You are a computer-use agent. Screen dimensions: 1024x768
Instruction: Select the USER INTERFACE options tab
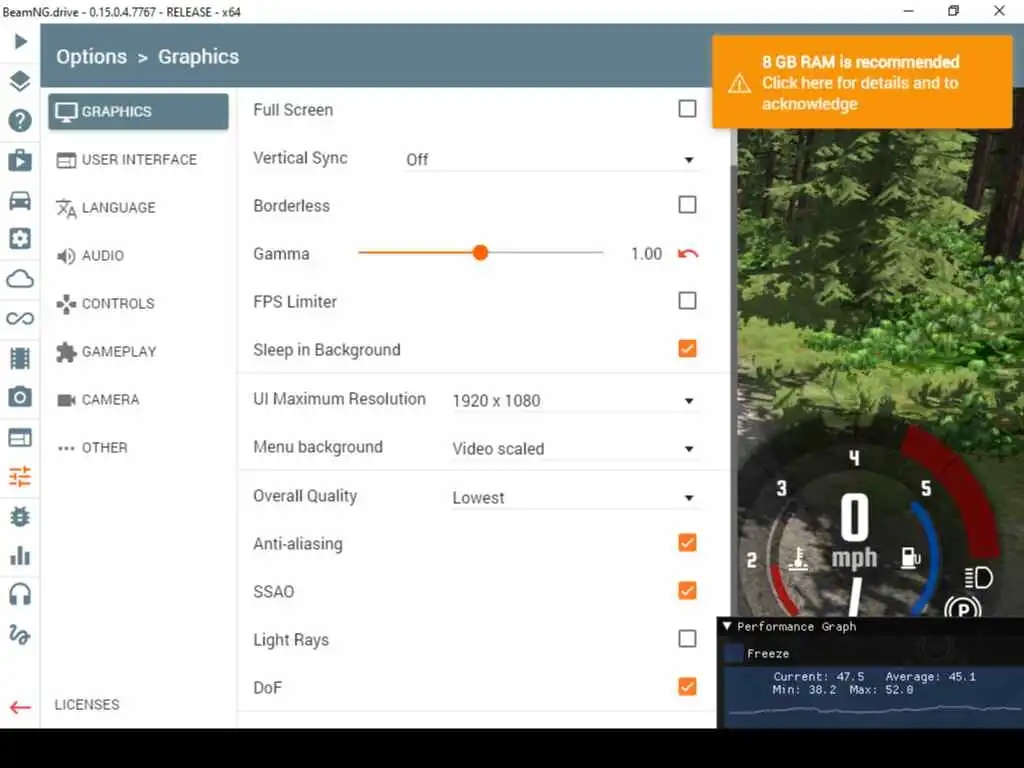coord(138,160)
